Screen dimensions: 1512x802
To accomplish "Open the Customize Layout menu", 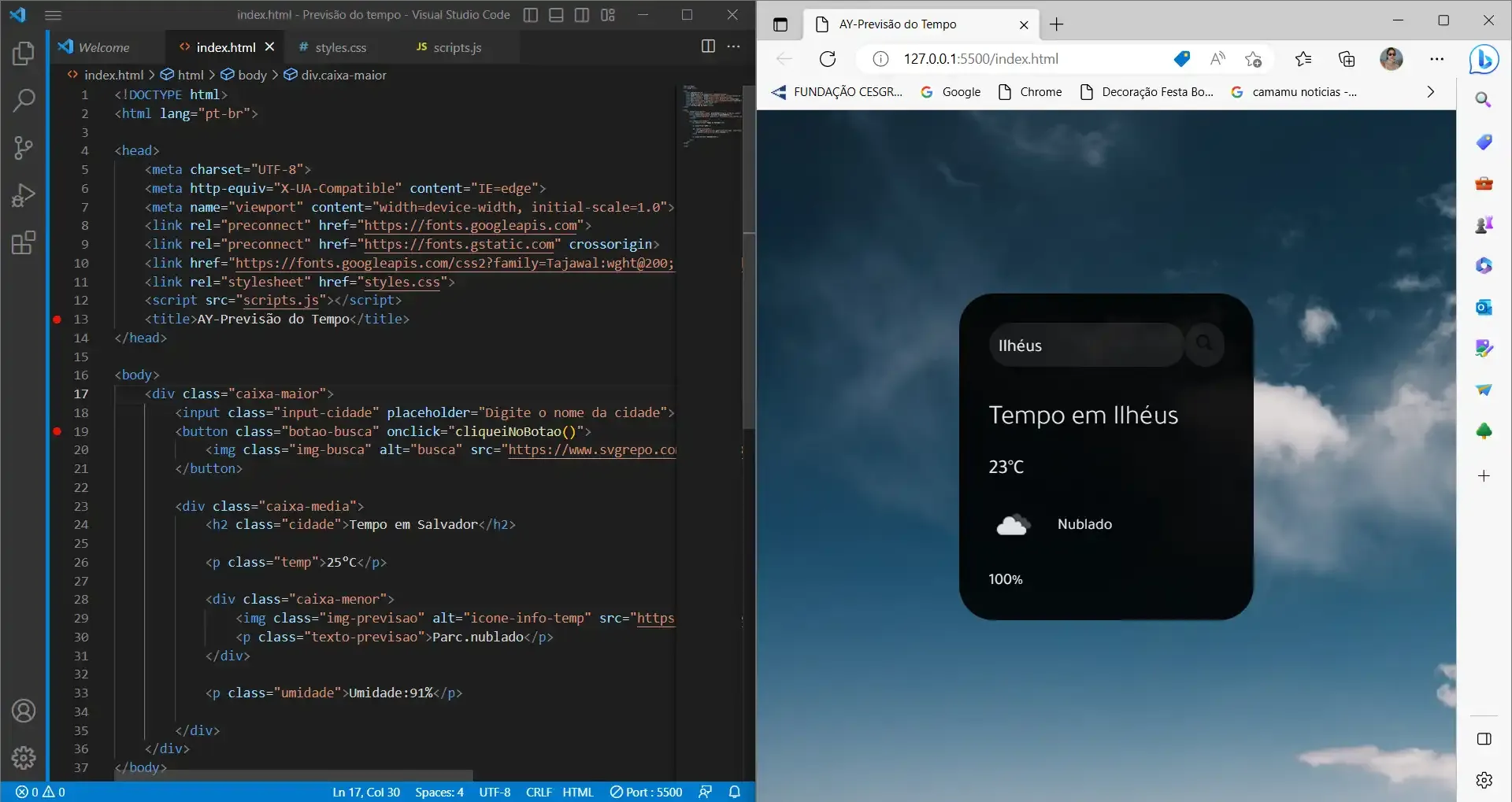I will [608, 15].
